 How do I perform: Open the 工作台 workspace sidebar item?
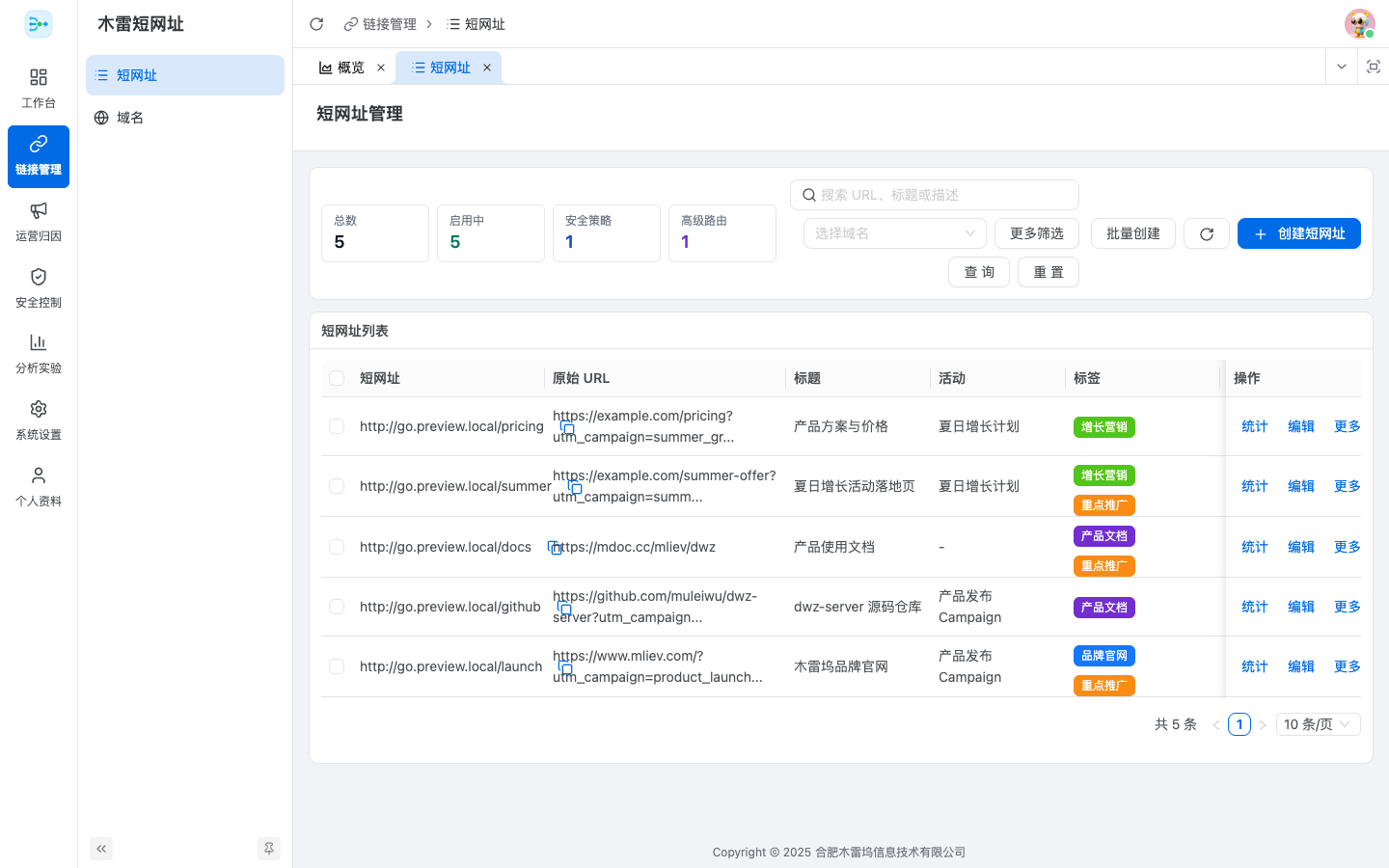[x=39, y=89]
